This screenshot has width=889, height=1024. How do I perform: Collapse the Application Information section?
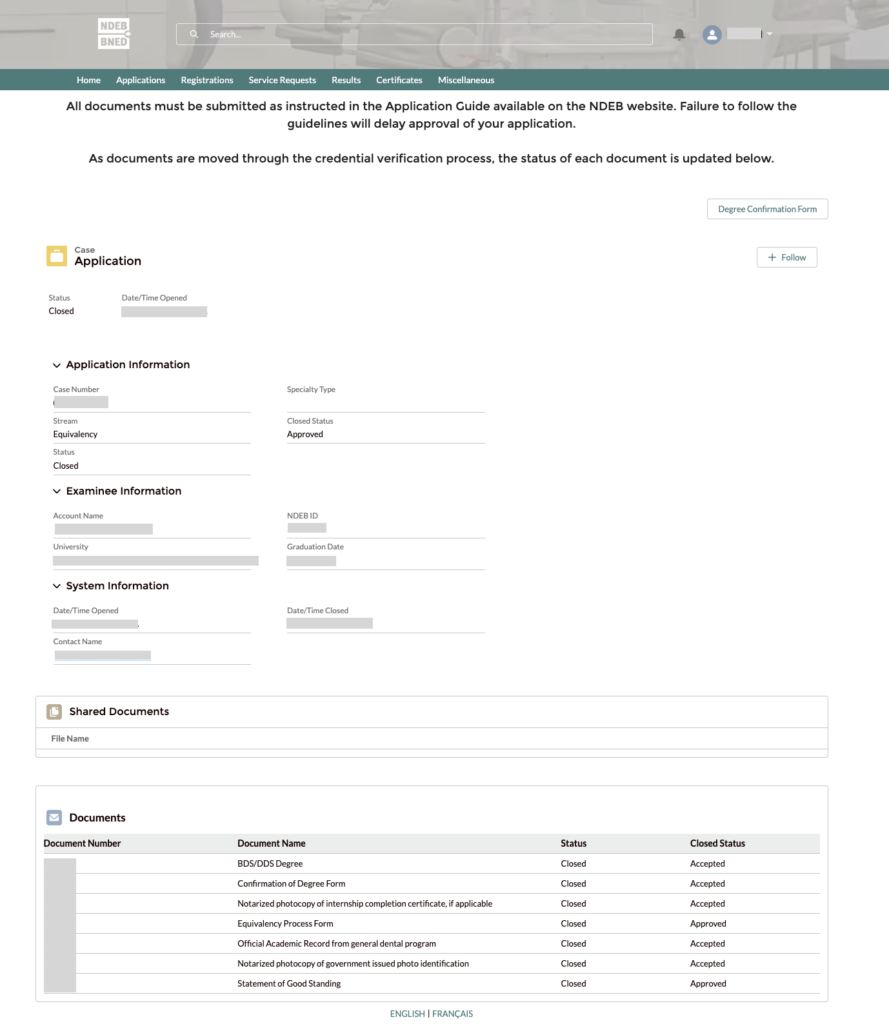57,365
